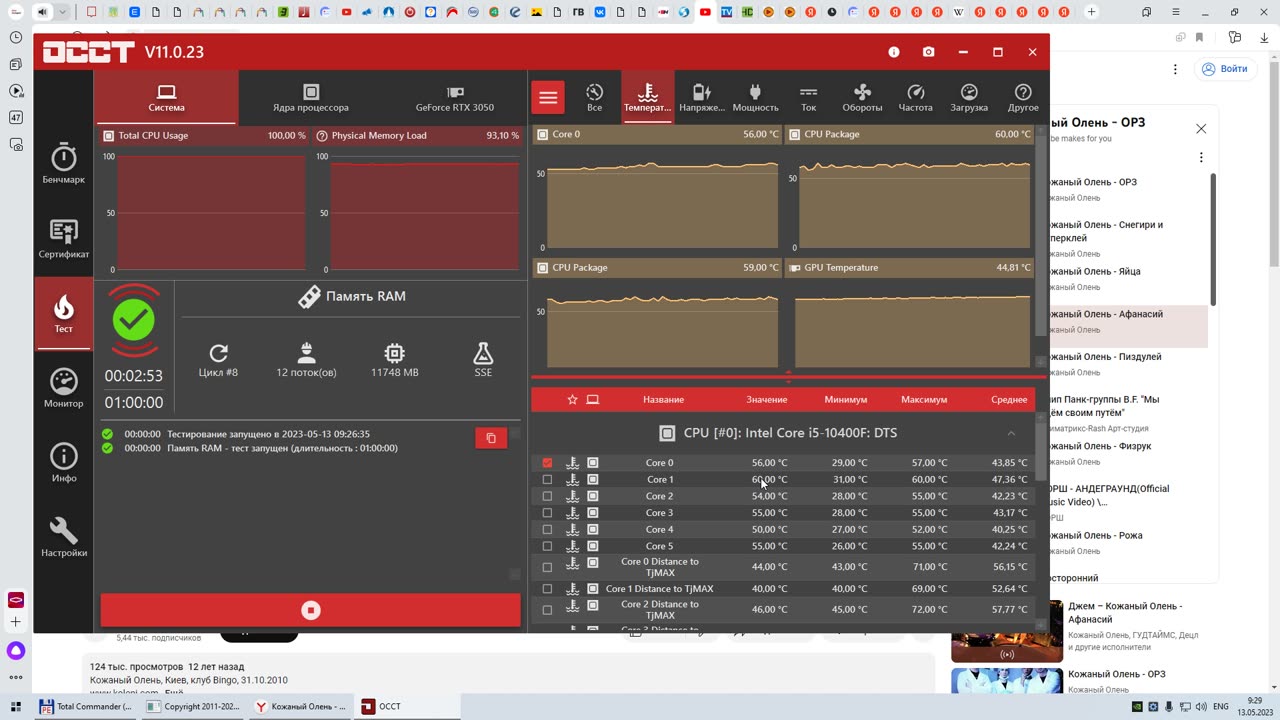
Task: Click the green checkmark test status icon
Action: 134,321
